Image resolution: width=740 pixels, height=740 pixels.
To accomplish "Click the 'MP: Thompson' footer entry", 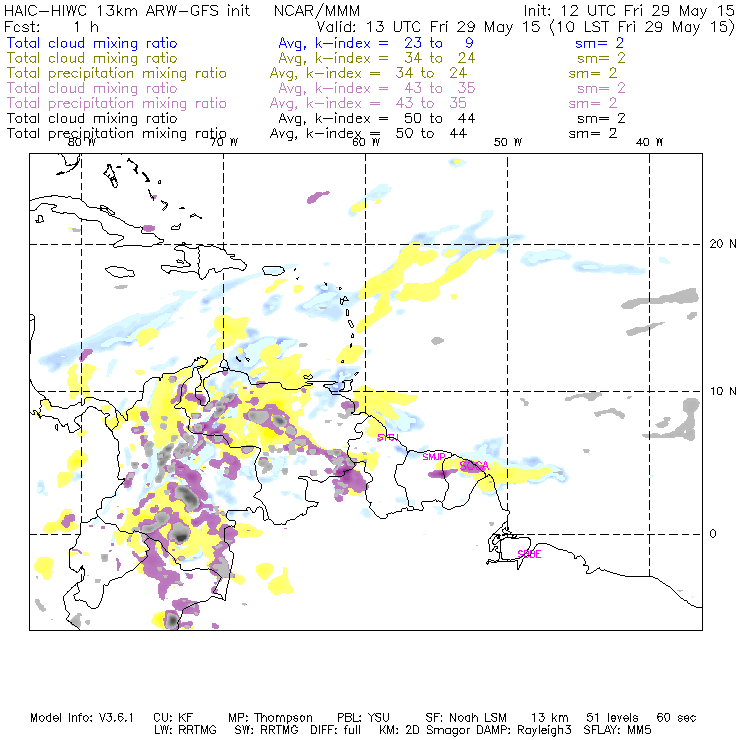I will (x=270, y=718).
